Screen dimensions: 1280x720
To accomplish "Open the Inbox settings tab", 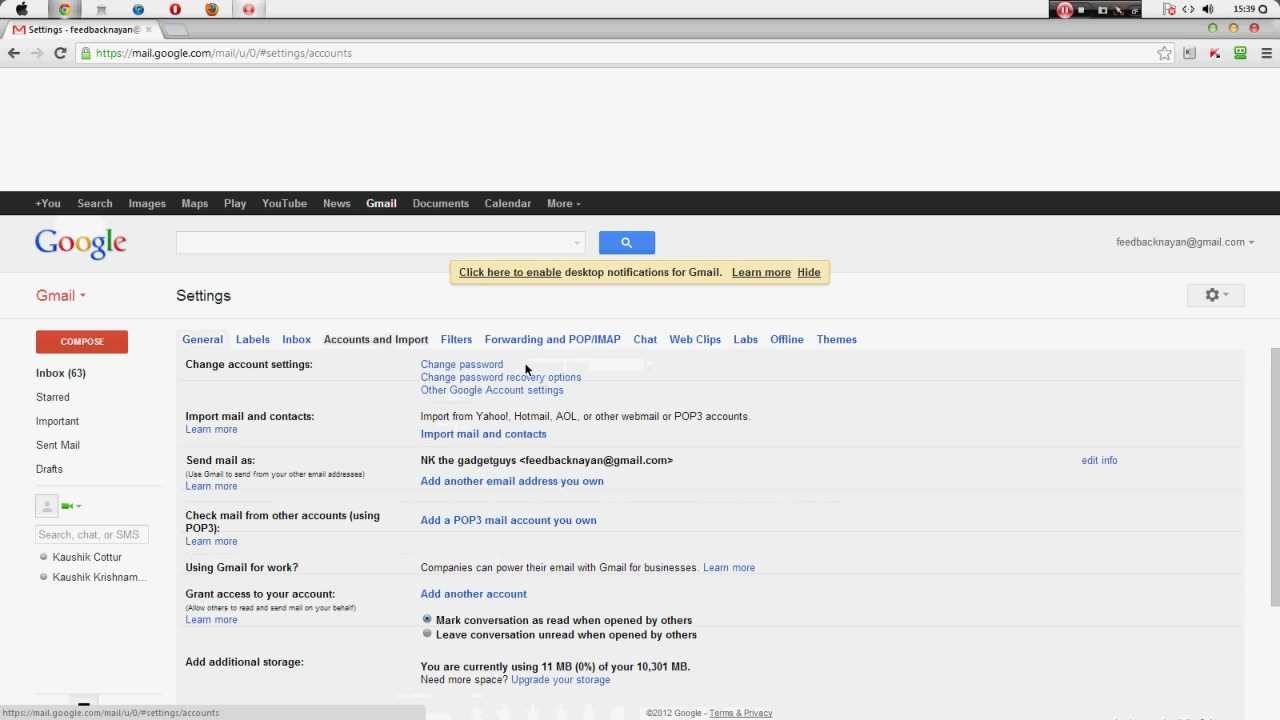I will click(x=296, y=339).
